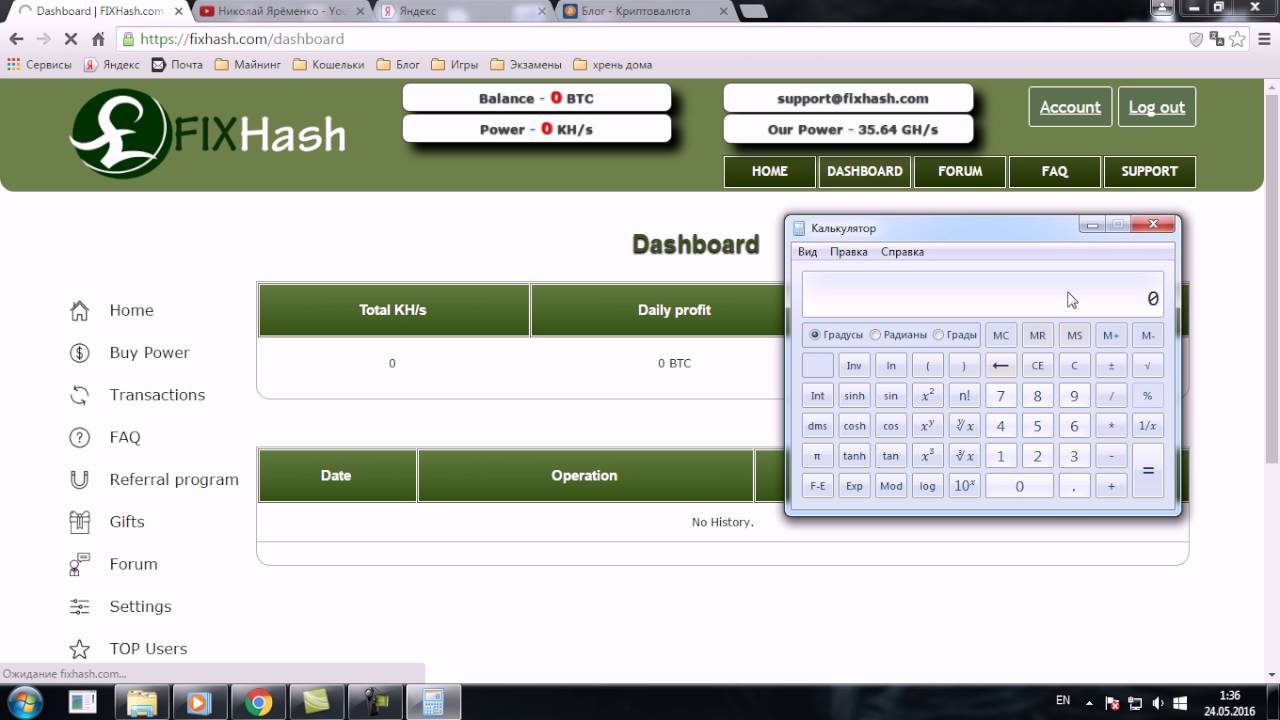Open the Справка menu in calculator
Viewport: 1280px width, 720px height.
pyautogui.click(x=902, y=252)
